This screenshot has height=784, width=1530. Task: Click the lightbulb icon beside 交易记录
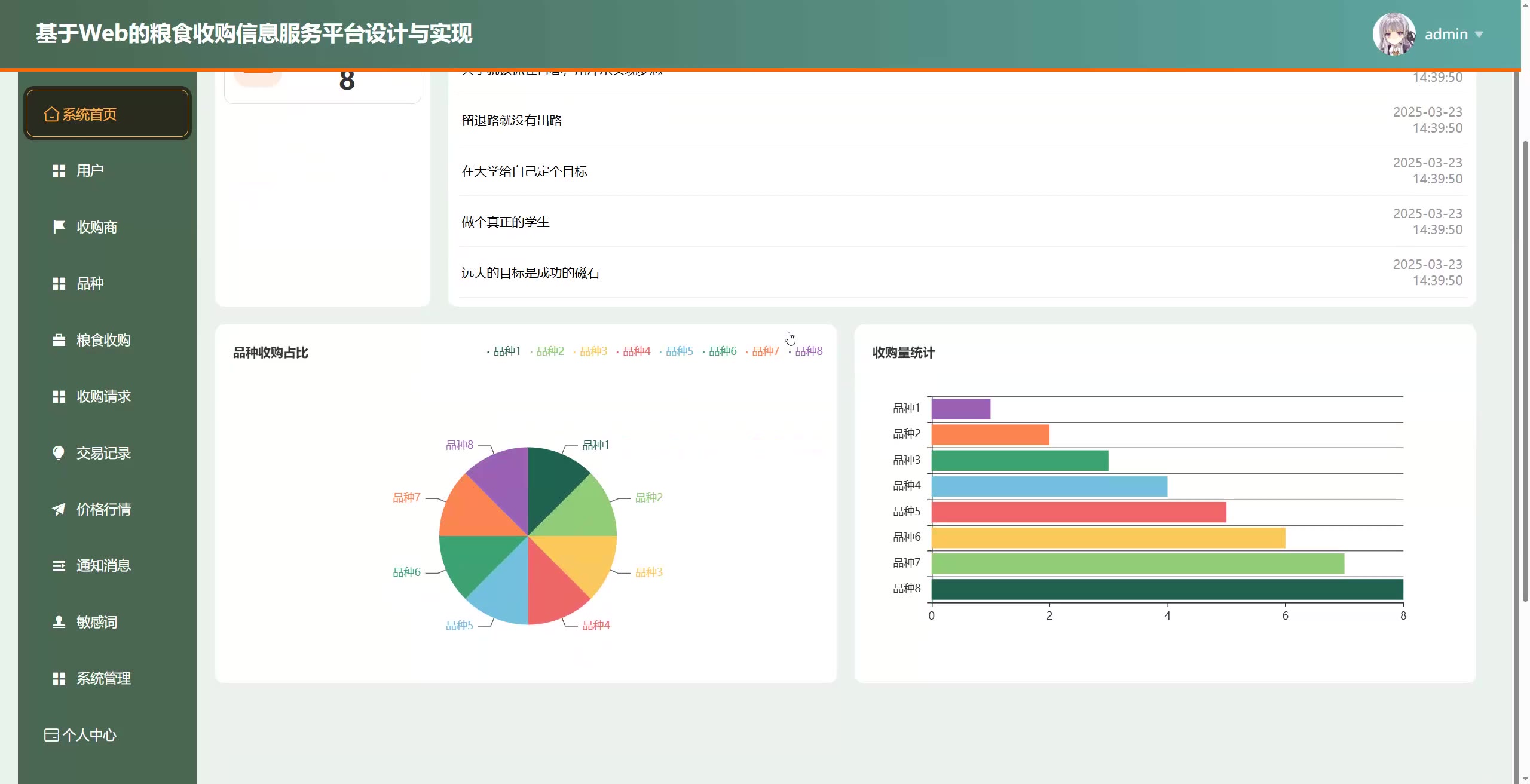point(59,453)
